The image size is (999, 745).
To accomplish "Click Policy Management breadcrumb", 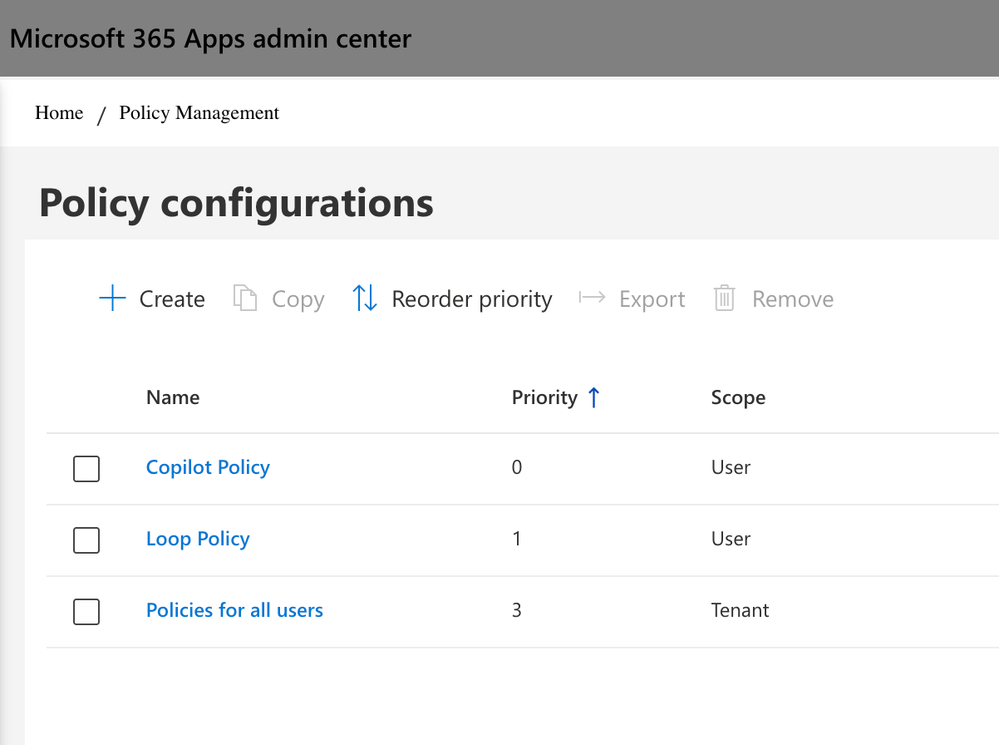I will coord(199,113).
